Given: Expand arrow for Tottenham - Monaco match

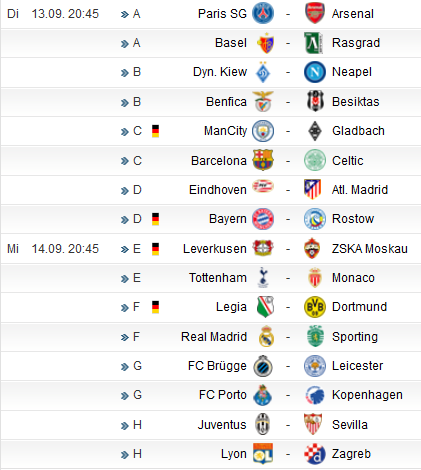Looking at the screenshot, I should tap(125, 278).
